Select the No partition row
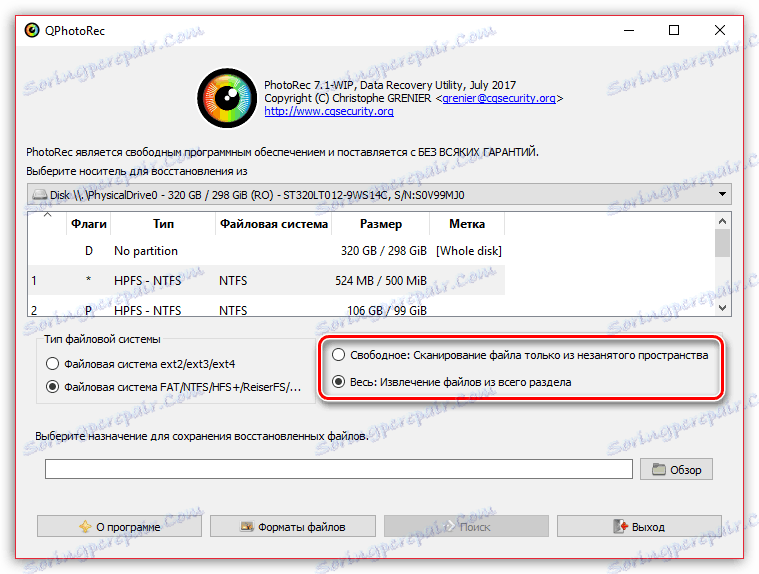Viewport: 759px width, 574px height. click(x=266, y=251)
